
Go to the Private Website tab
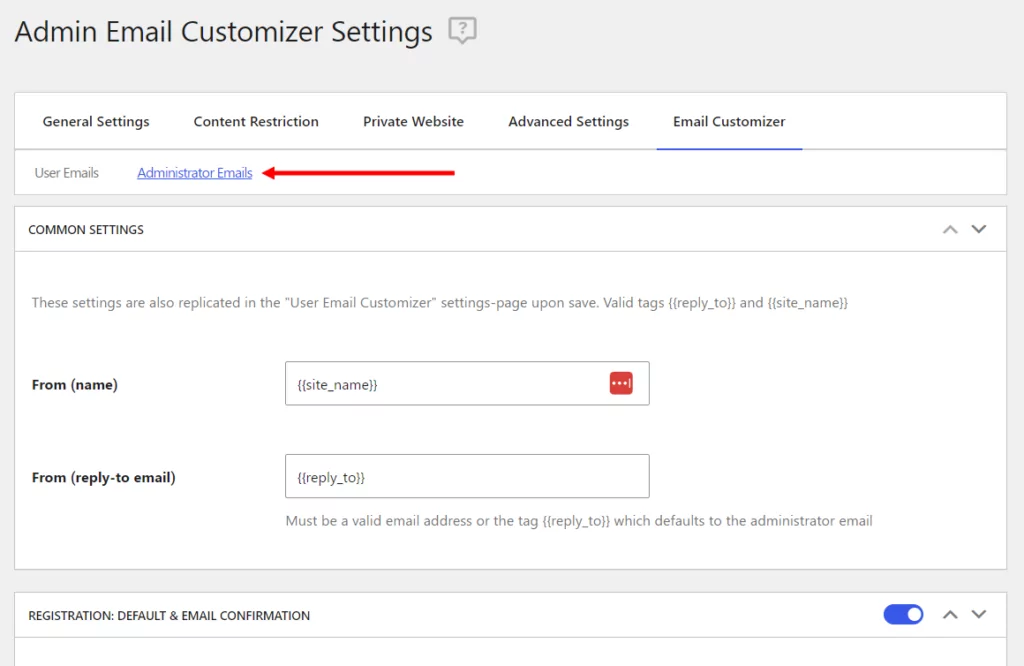tap(413, 121)
